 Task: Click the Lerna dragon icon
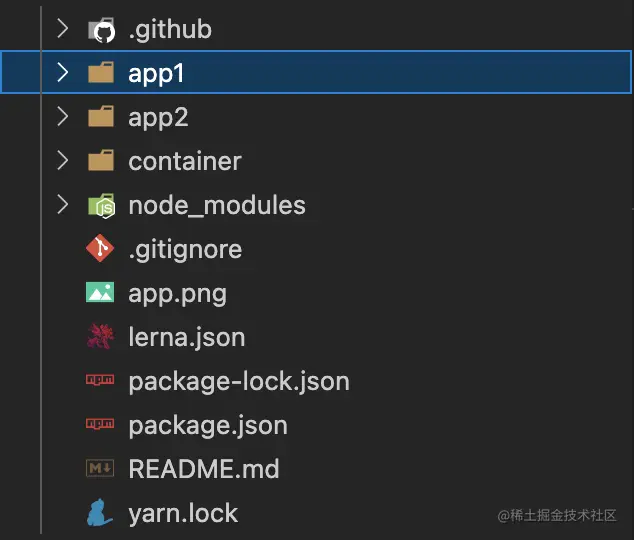(x=101, y=337)
